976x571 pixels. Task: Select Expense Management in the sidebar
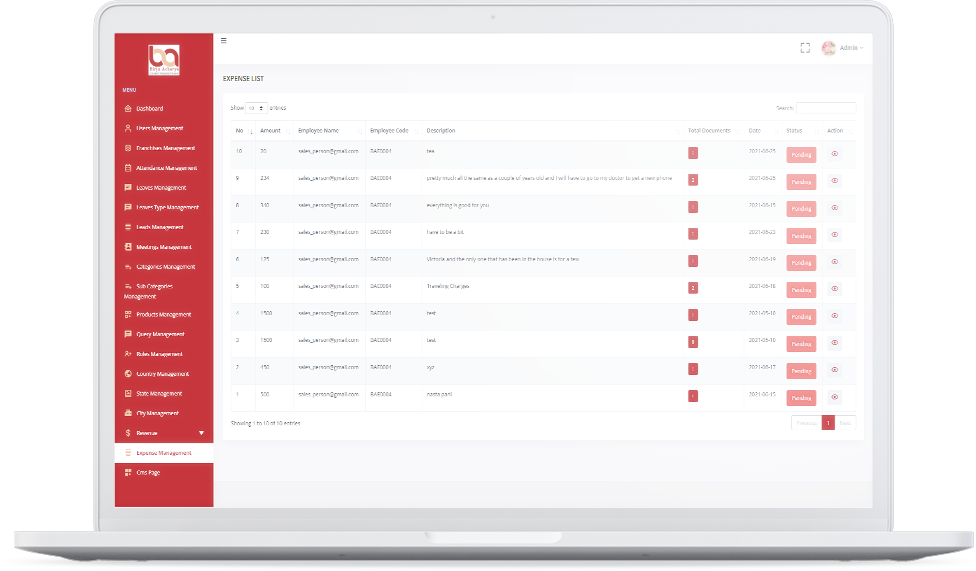(164, 453)
